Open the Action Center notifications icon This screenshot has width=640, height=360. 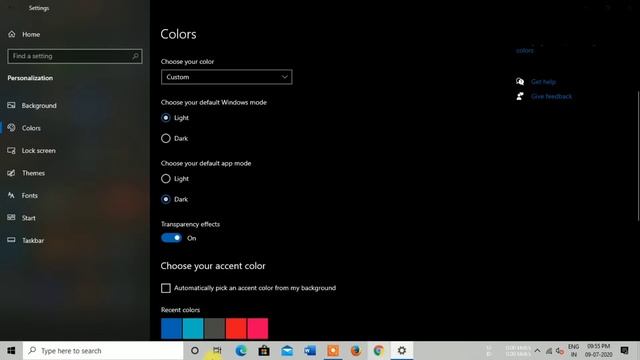click(624, 351)
